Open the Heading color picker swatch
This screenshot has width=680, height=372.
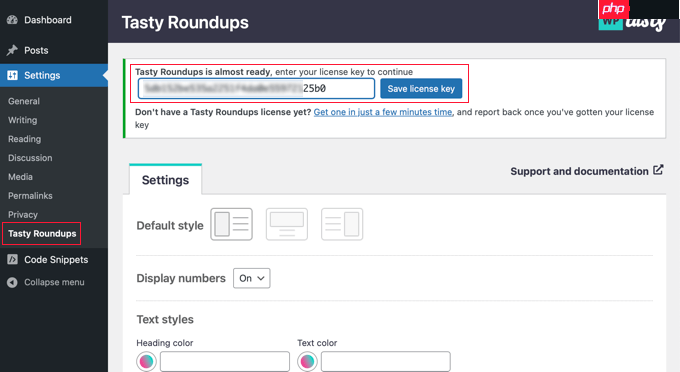(147, 361)
